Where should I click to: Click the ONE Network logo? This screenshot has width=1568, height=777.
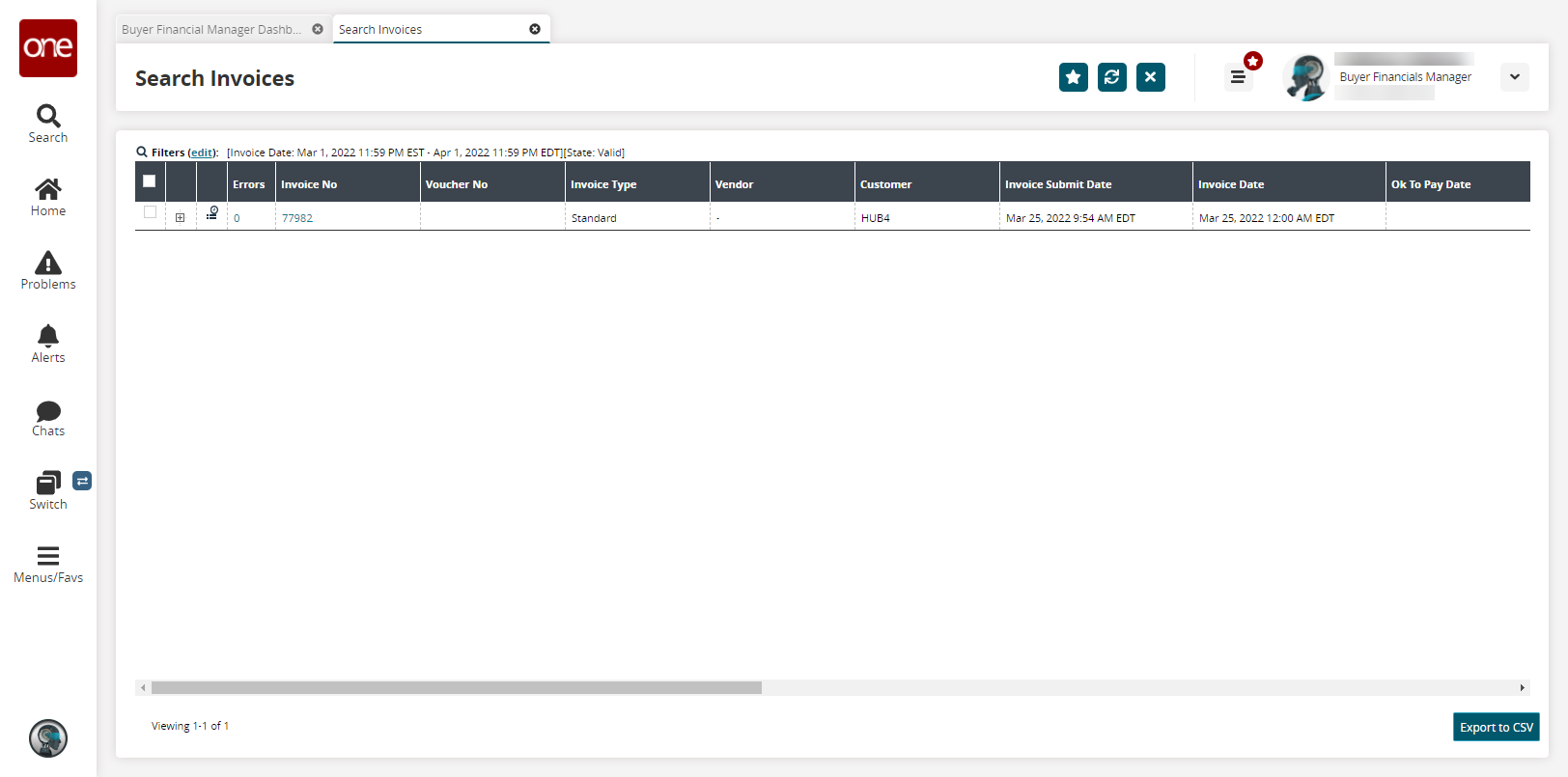[x=48, y=48]
